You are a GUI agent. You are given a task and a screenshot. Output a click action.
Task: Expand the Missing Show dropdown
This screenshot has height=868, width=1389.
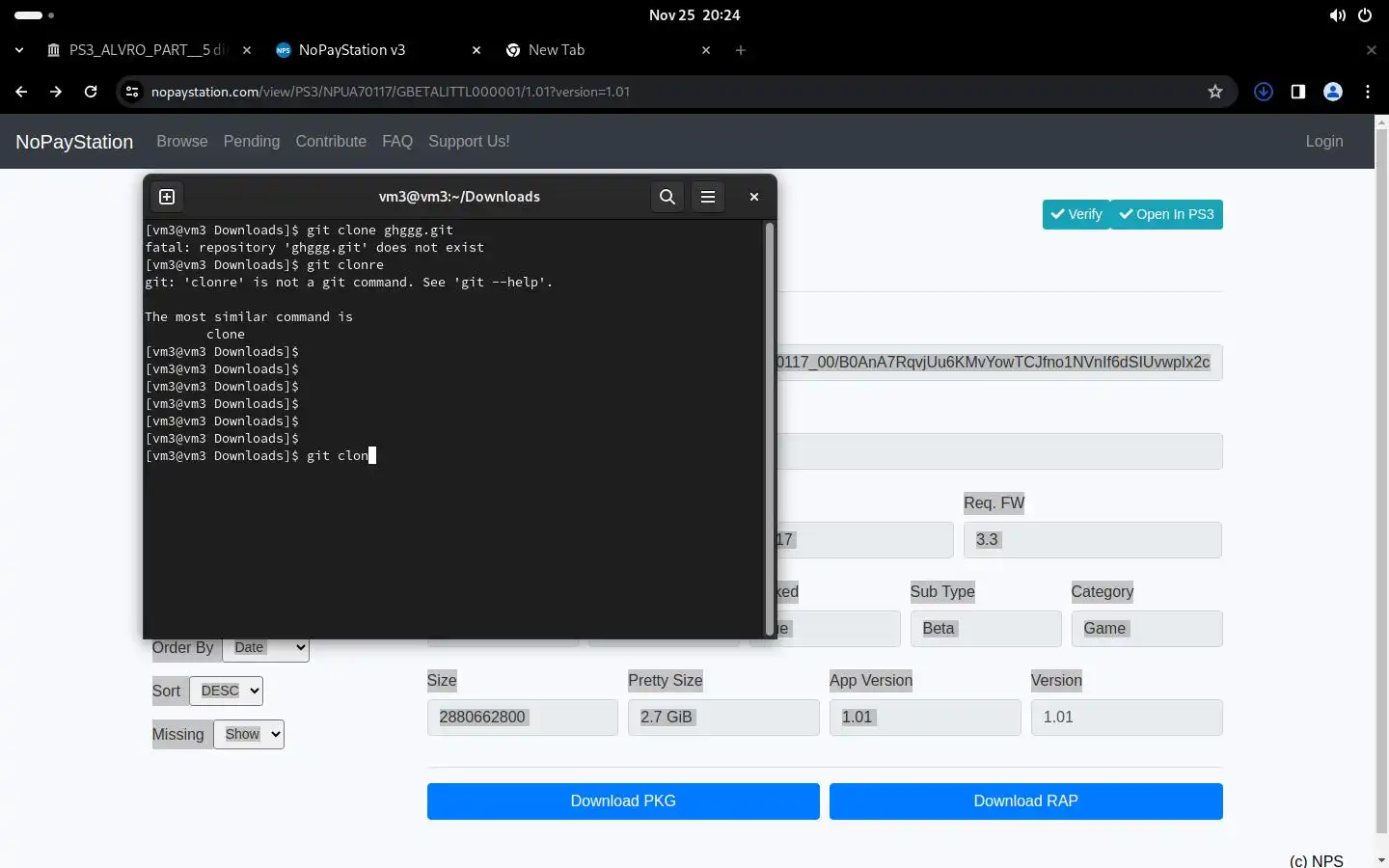[x=249, y=734]
